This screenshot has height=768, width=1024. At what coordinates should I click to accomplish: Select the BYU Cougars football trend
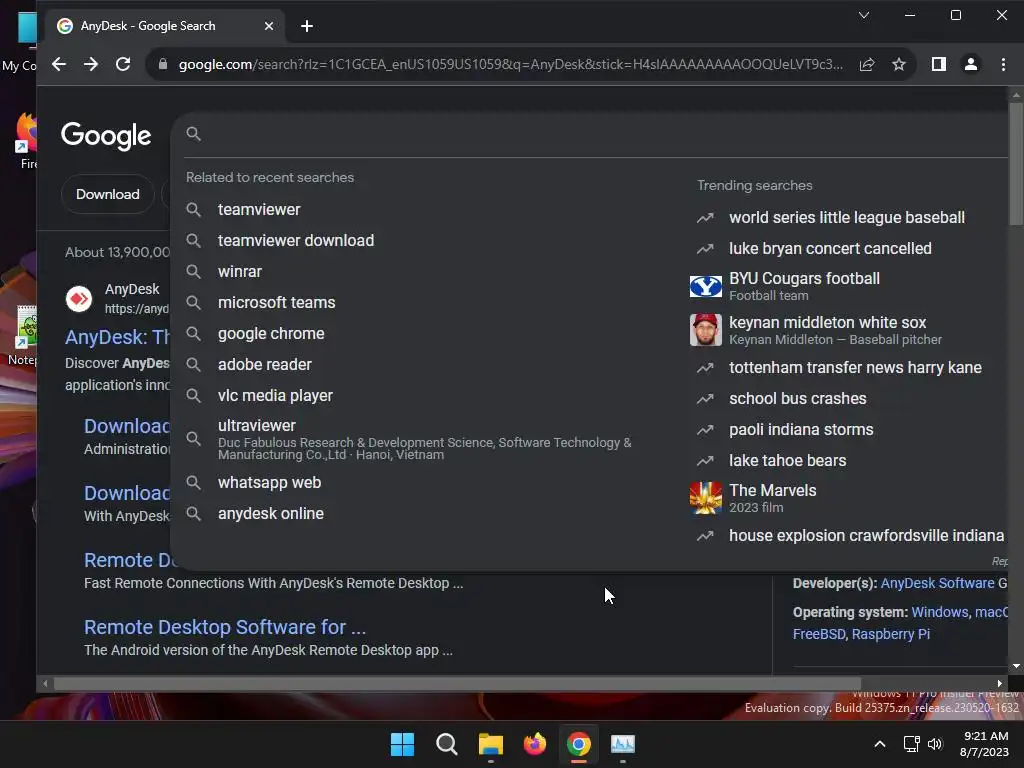pos(804,286)
